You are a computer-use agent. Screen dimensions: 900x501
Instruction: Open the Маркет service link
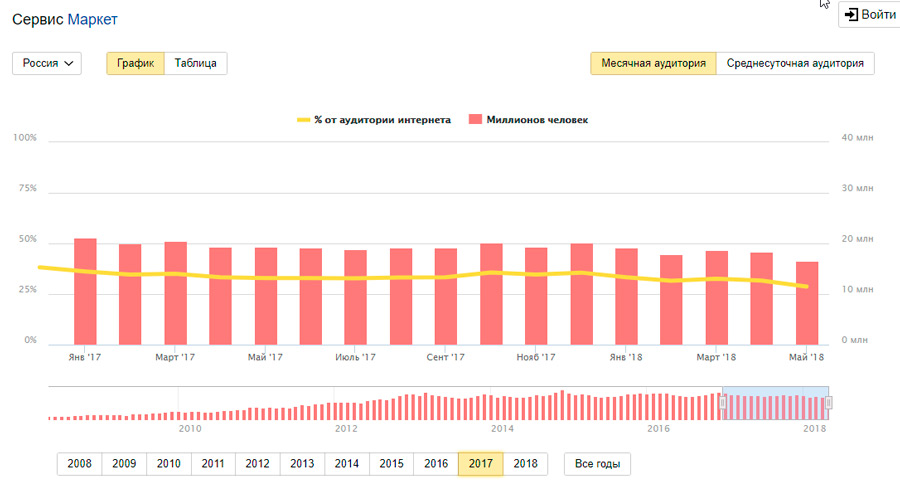pyautogui.click(x=92, y=19)
